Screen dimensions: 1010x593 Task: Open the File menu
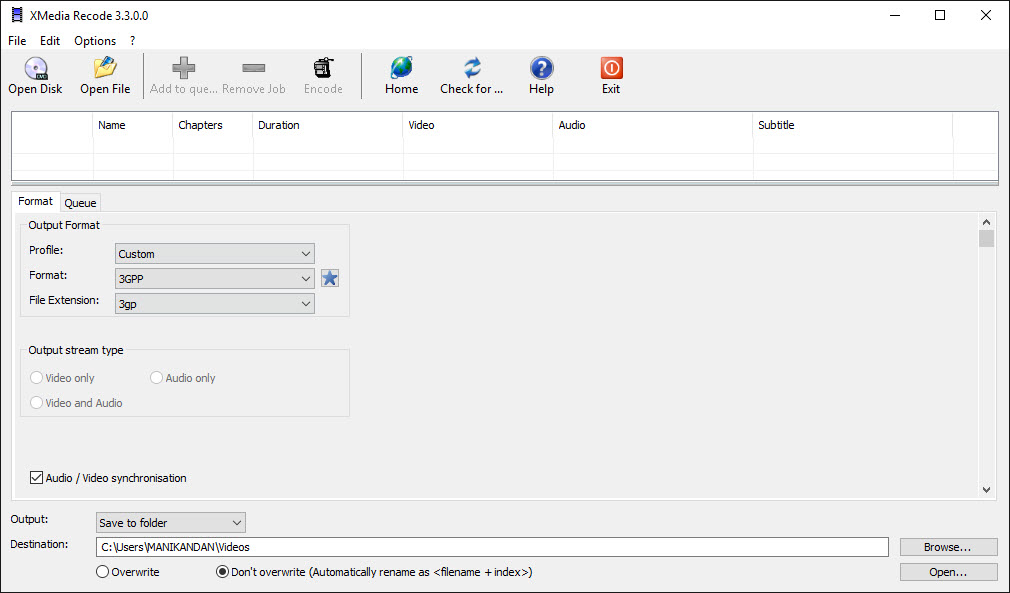(x=17, y=41)
